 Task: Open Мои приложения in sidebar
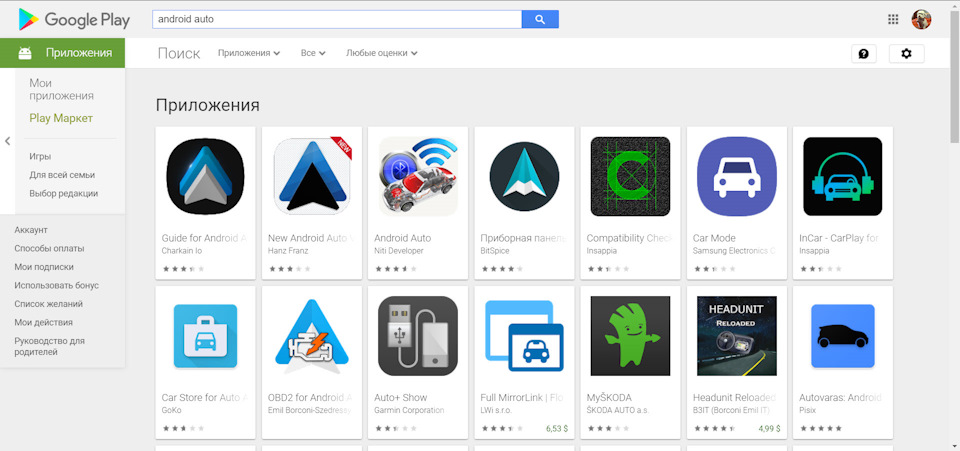[61, 89]
